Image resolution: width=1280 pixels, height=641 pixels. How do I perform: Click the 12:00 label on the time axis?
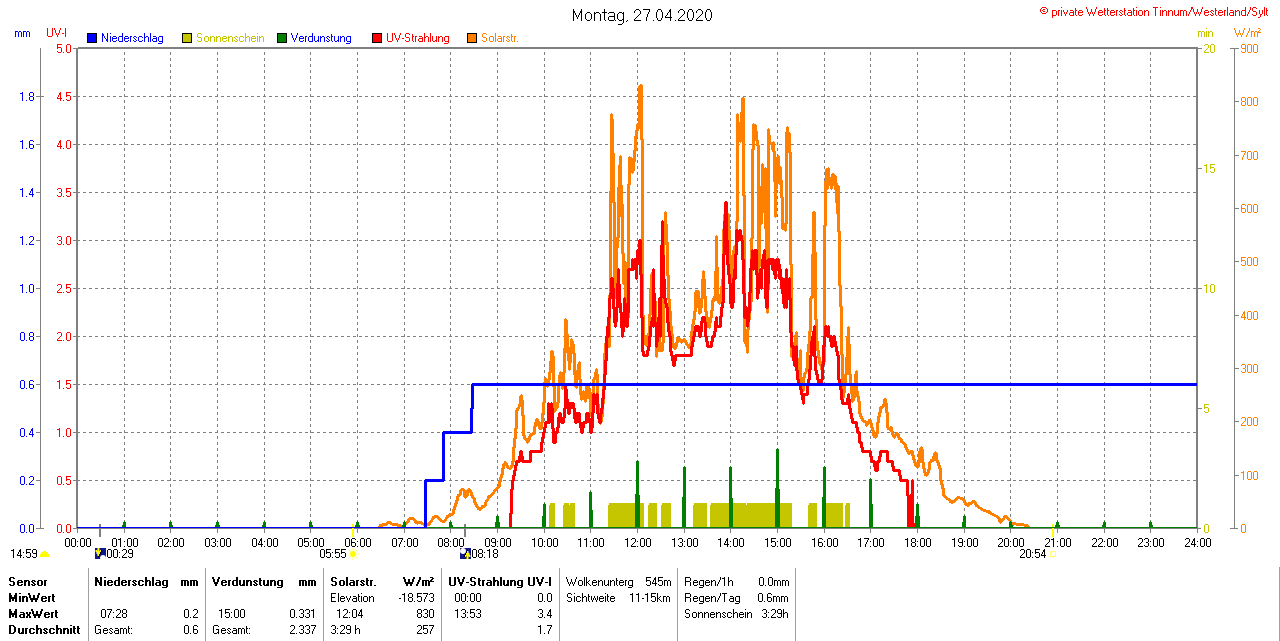(637, 542)
